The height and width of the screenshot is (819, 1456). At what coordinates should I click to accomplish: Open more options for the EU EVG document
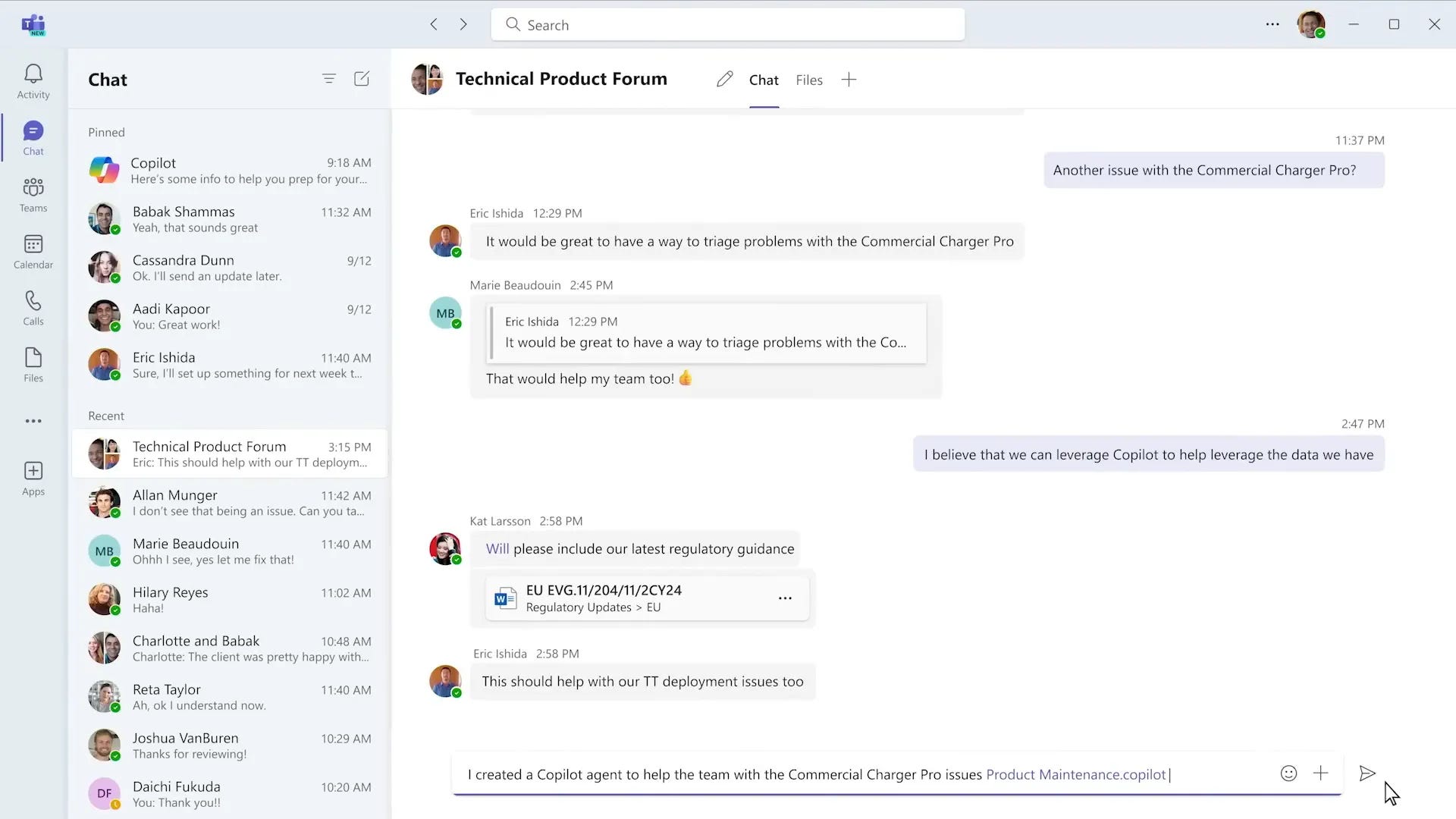tap(785, 598)
